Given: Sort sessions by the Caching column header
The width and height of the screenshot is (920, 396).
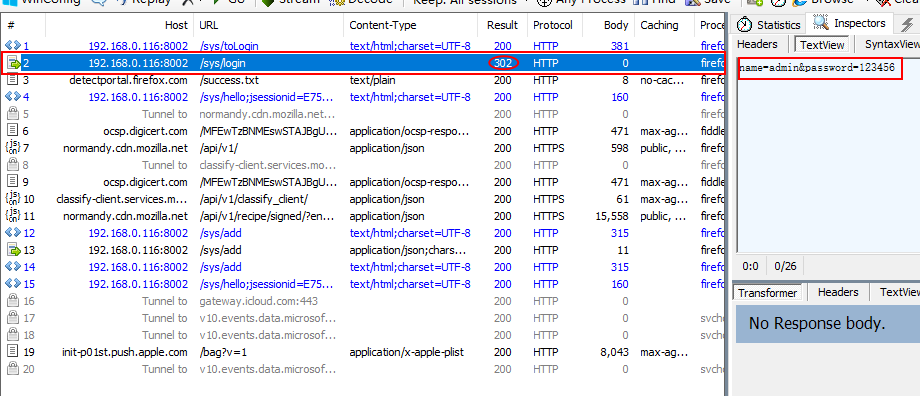Looking at the screenshot, I should (x=665, y=25).
